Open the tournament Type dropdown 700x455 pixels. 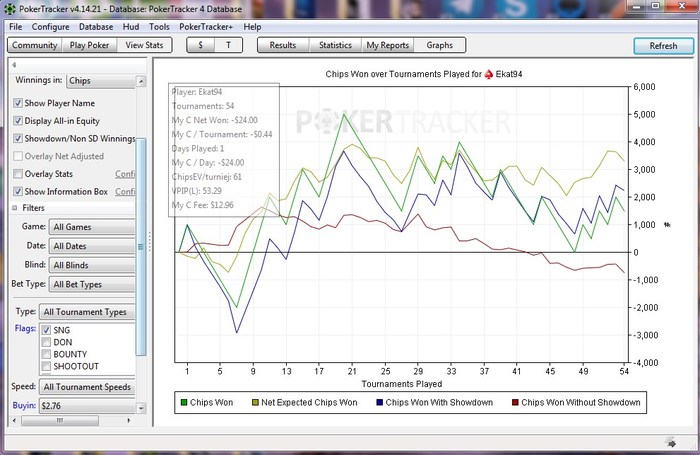point(87,312)
